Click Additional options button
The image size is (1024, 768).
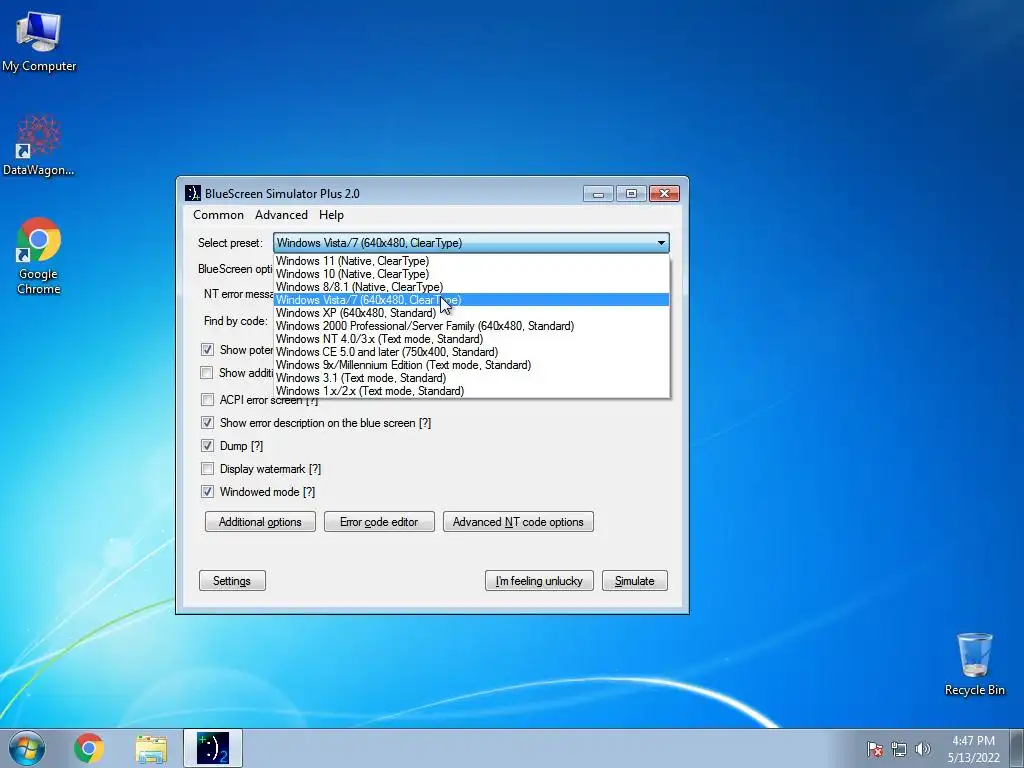click(x=260, y=522)
